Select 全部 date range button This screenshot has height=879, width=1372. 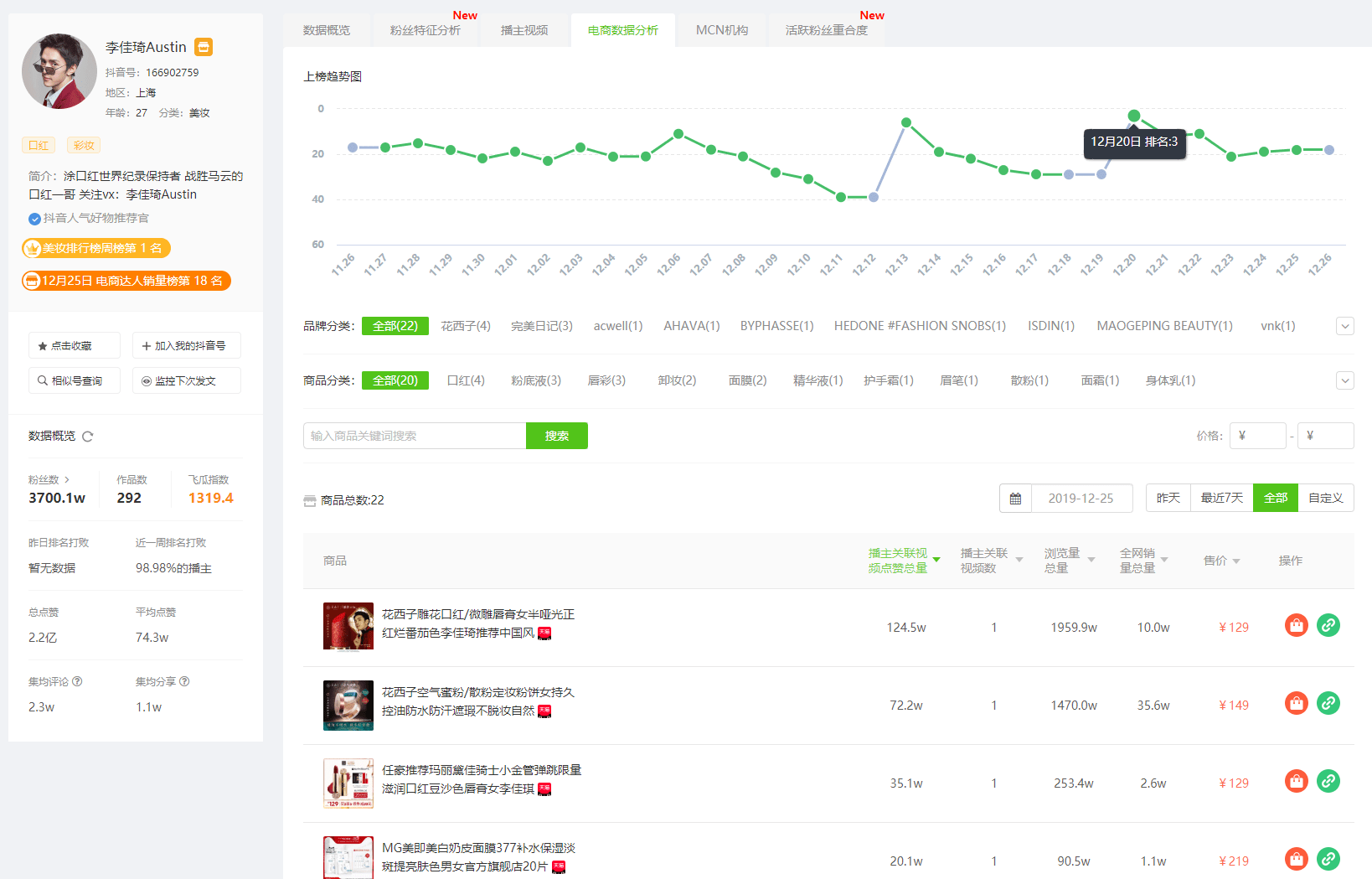click(1276, 498)
